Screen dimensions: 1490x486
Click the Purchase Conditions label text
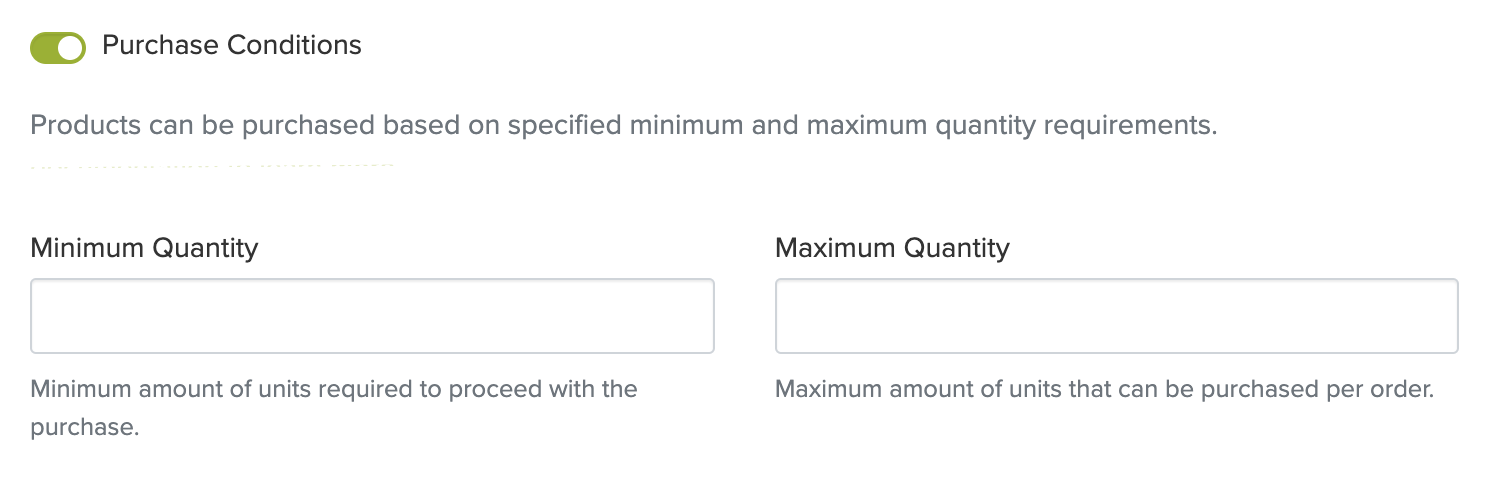tap(232, 45)
